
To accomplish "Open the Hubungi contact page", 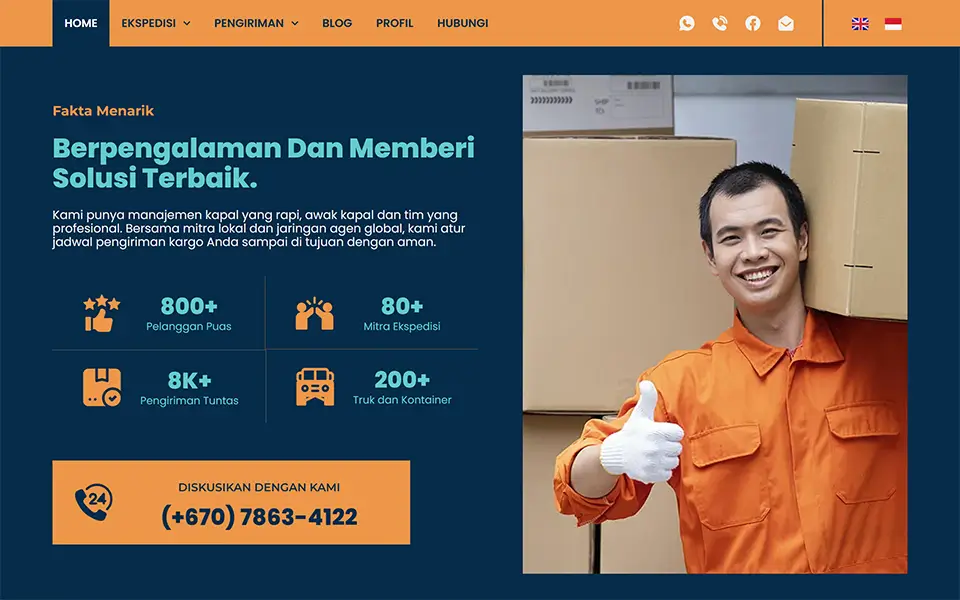I will 462,23.
